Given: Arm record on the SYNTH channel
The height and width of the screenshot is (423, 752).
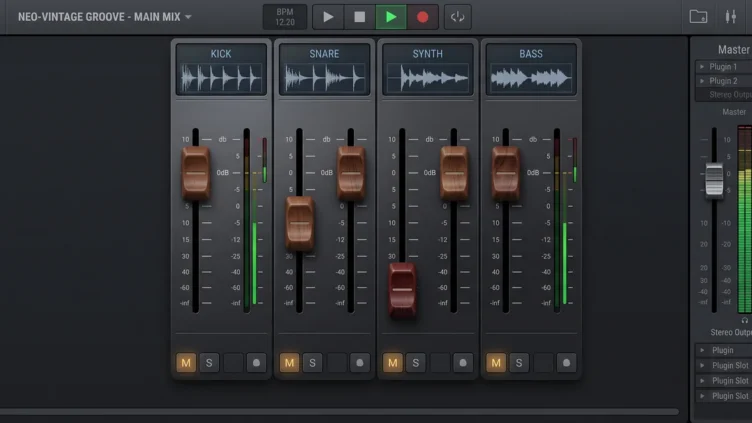Looking at the screenshot, I should (x=463, y=363).
